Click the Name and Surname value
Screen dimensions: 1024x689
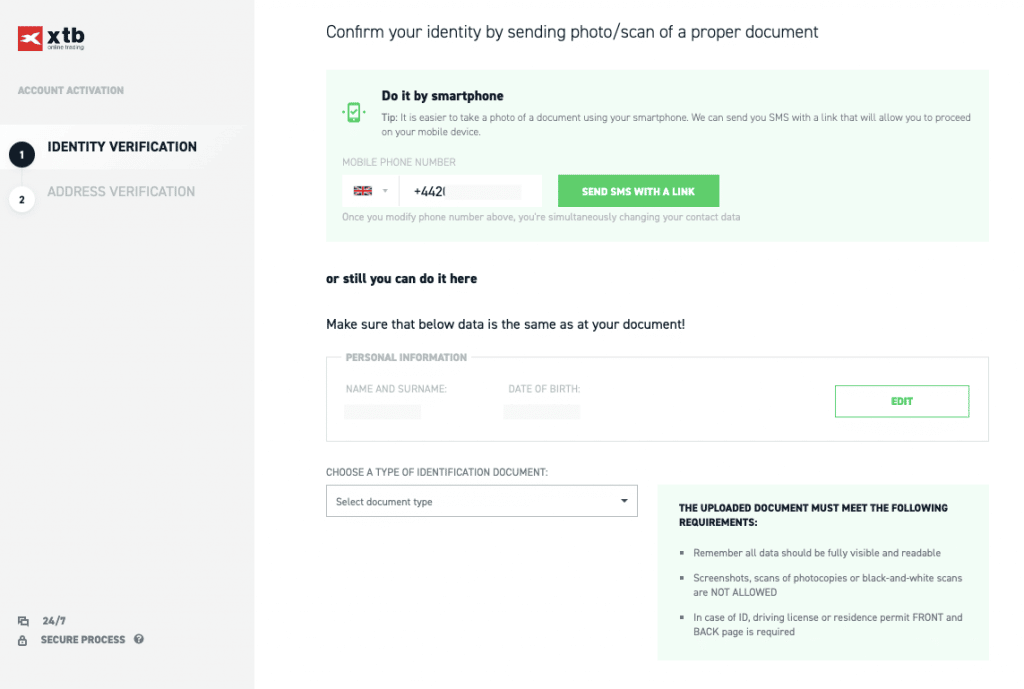tap(382, 412)
